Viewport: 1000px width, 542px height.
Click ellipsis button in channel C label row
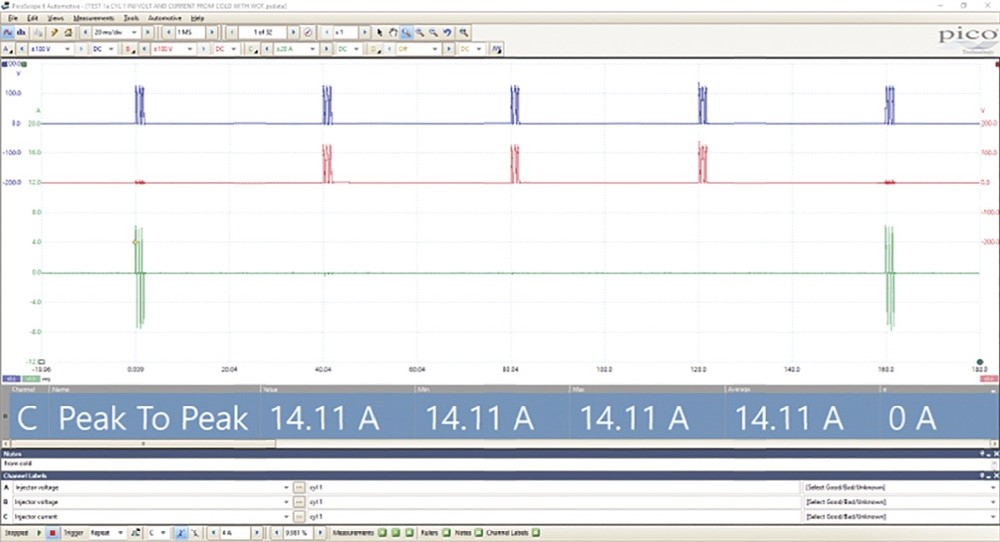tap(298, 516)
